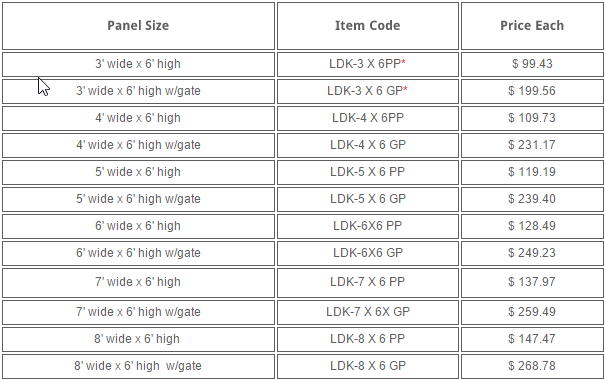Select 6' wide x 6' high w/gate cell
Image resolution: width=606 pixels, height=380 pixels.
click(138, 254)
